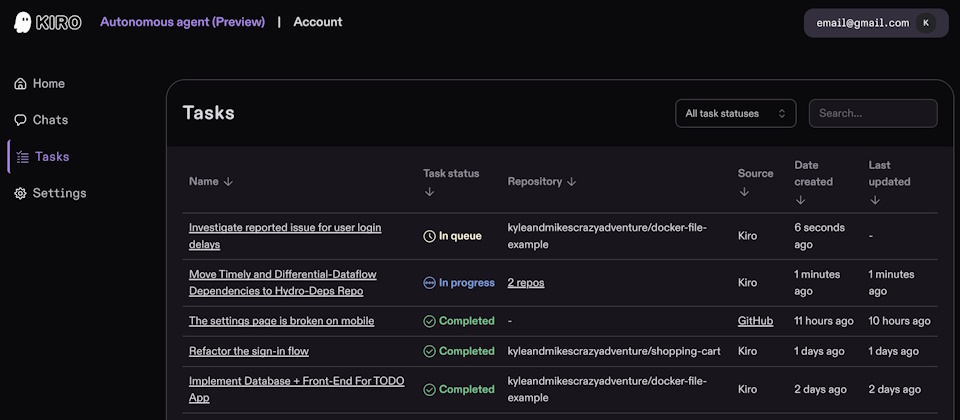The height and width of the screenshot is (420, 960).
Task: Click the Settings gear icon in sidebar
Action: coord(20,193)
